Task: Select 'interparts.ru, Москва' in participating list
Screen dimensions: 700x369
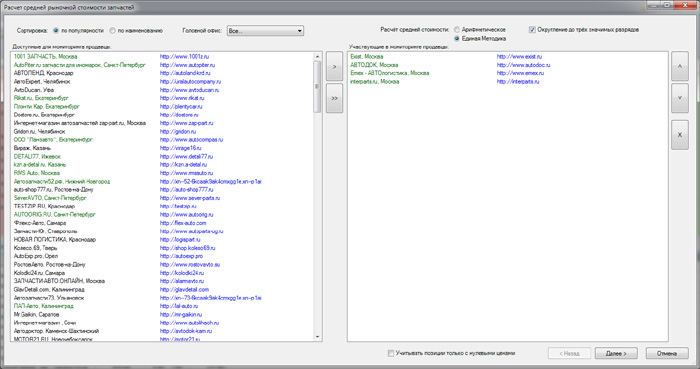Action: tap(375, 82)
